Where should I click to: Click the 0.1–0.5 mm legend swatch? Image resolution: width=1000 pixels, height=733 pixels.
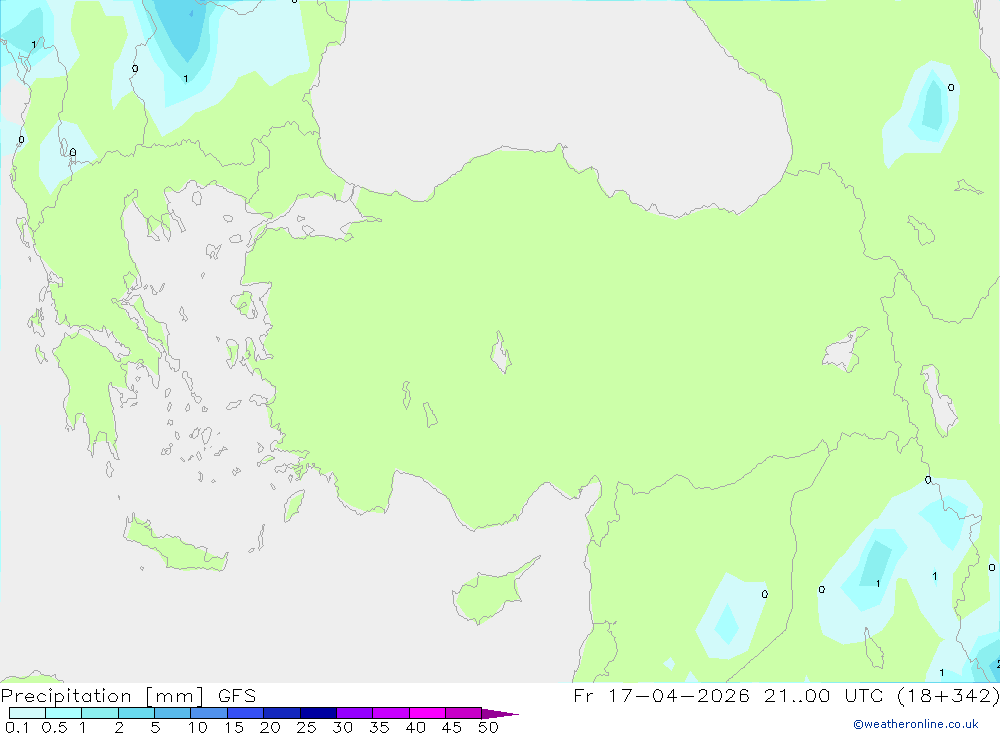pyautogui.click(x=27, y=713)
